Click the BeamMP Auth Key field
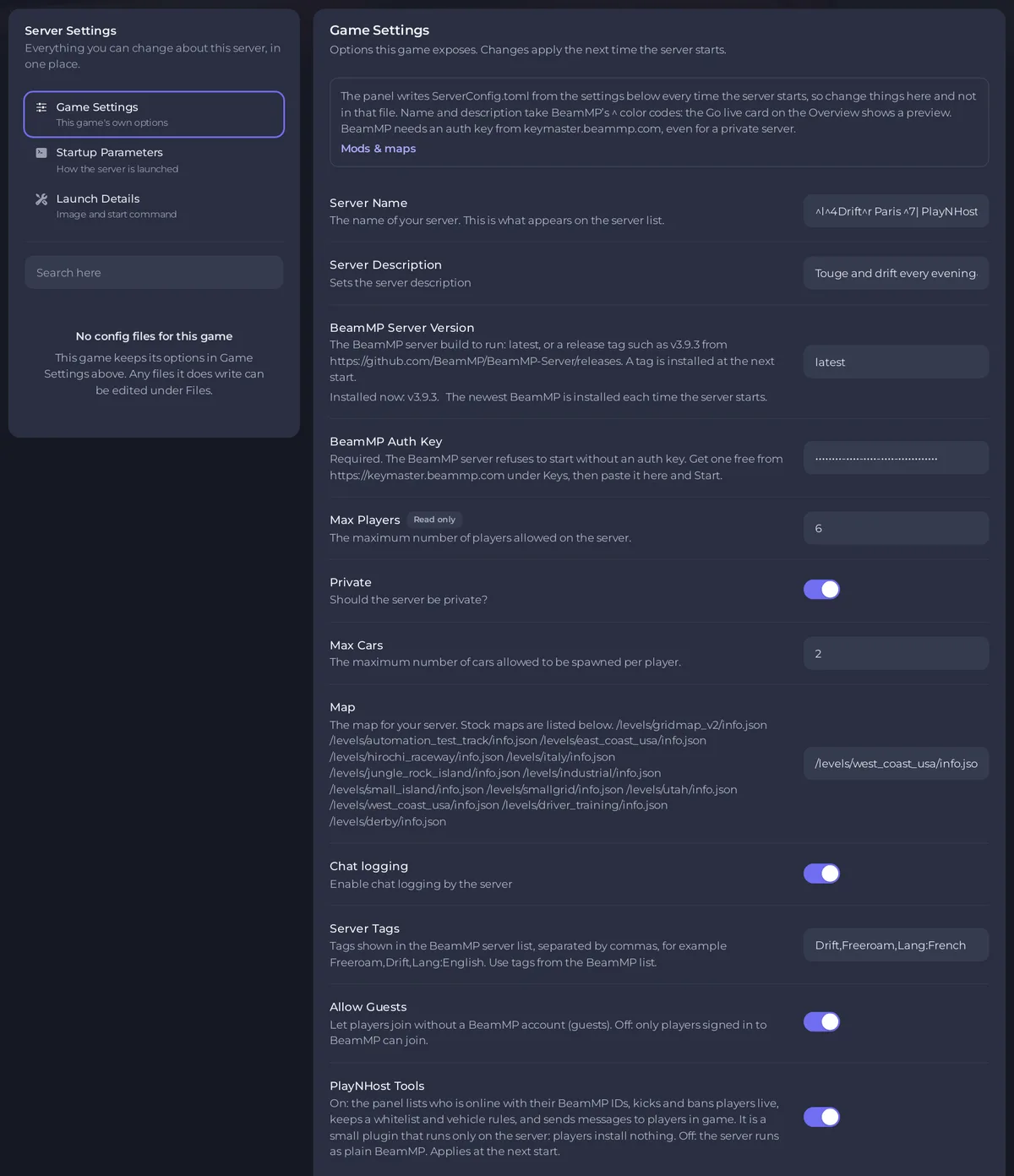Image resolution: width=1014 pixels, height=1176 pixels. coord(896,458)
